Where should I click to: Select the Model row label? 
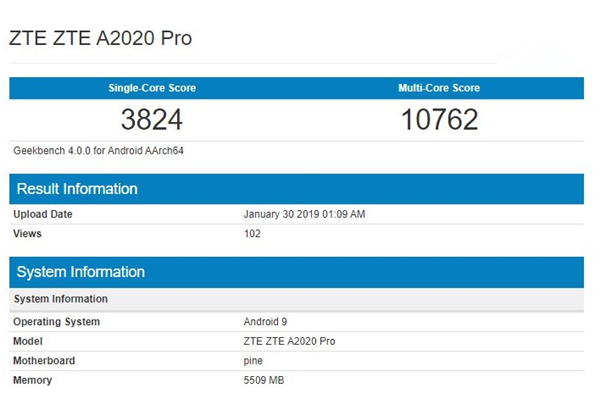coord(29,341)
